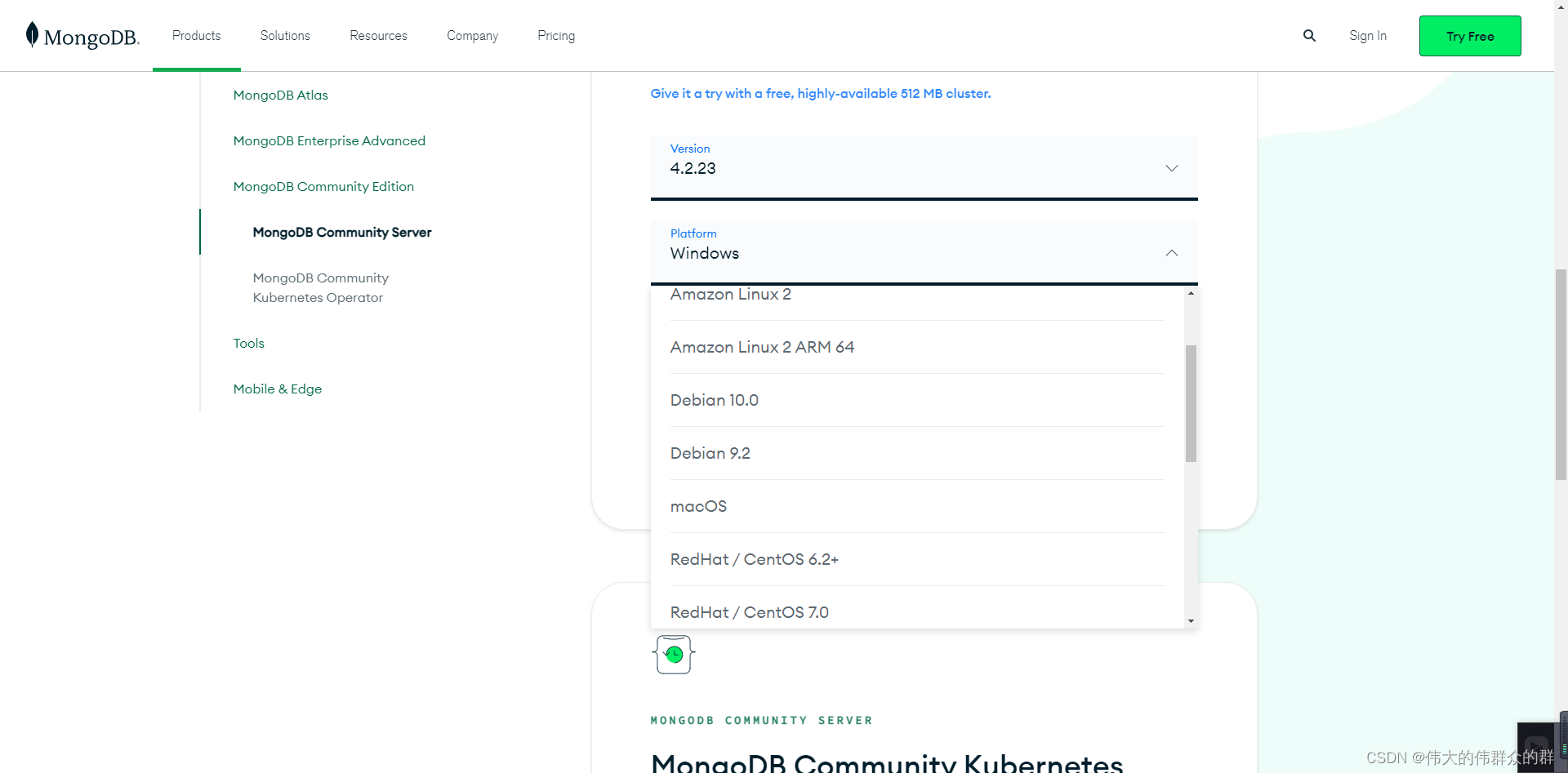Image resolution: width=1568 pixels, height=773 pixels.
Task: Click the Try Free button
Action: 1470,36
